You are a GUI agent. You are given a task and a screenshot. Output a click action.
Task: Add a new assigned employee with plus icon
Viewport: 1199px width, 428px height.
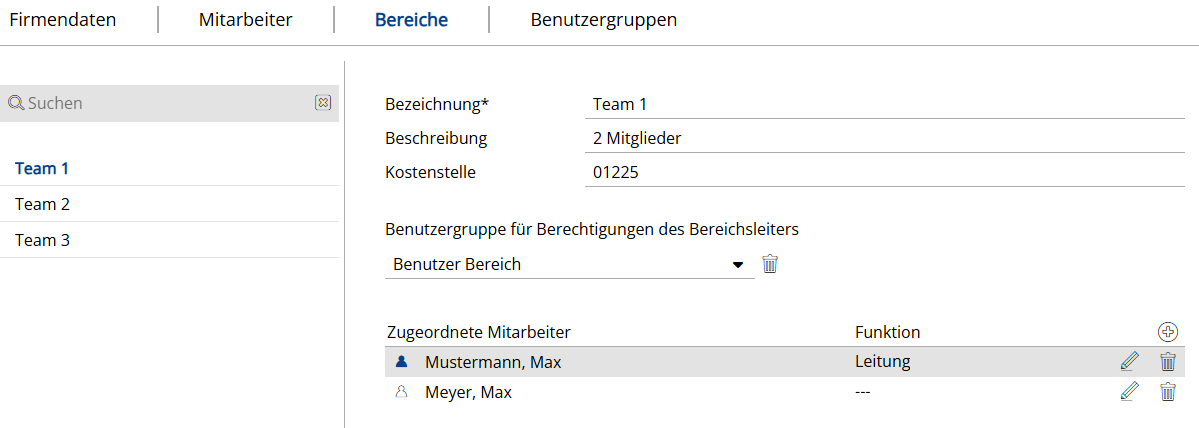click(1167, 332)
